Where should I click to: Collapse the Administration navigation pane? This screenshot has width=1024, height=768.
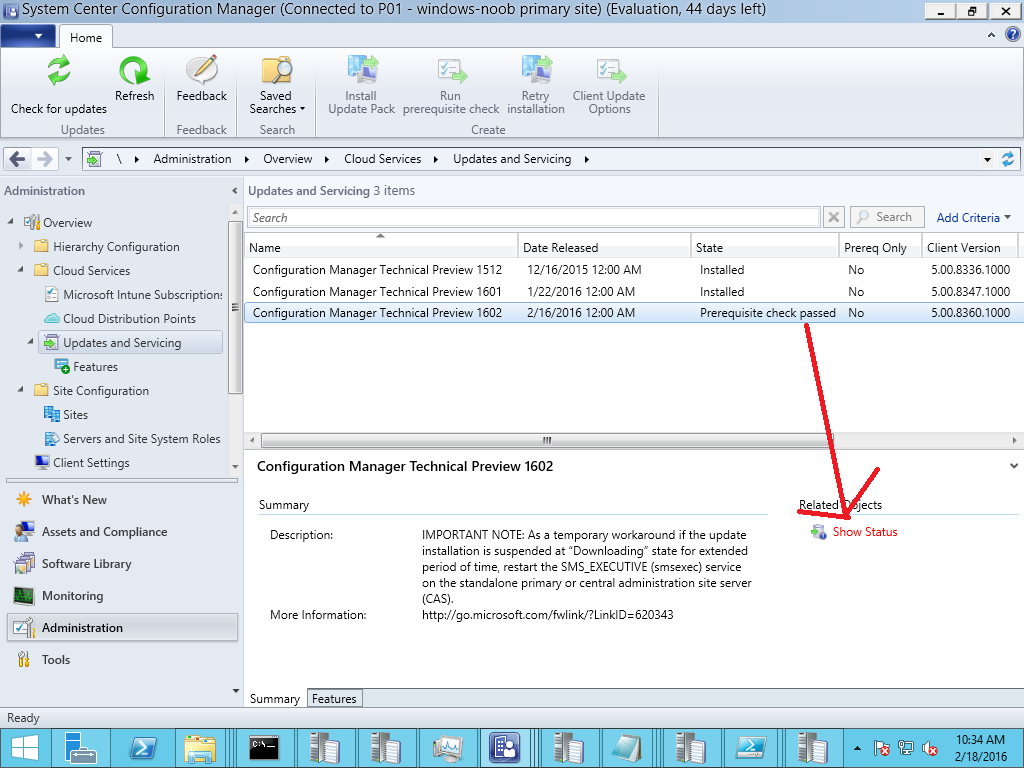(x=234, y=191)
